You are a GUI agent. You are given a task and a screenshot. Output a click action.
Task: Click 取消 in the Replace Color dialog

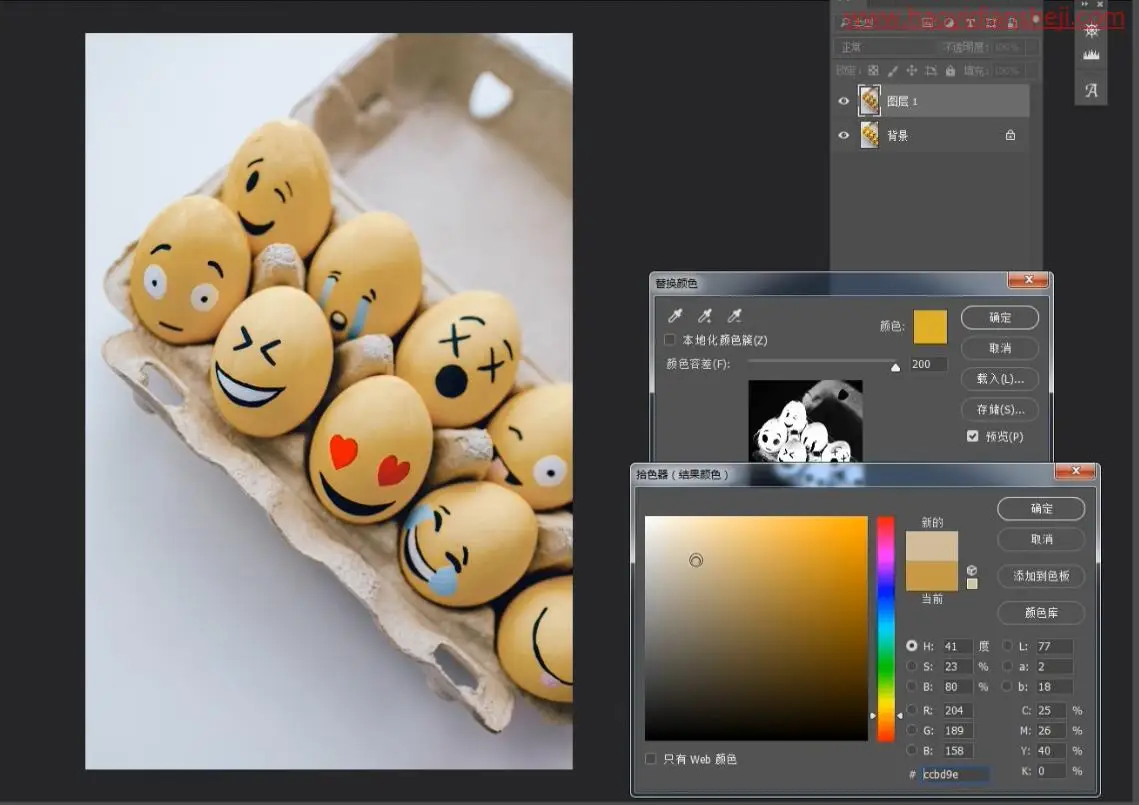coord(1000,348)
